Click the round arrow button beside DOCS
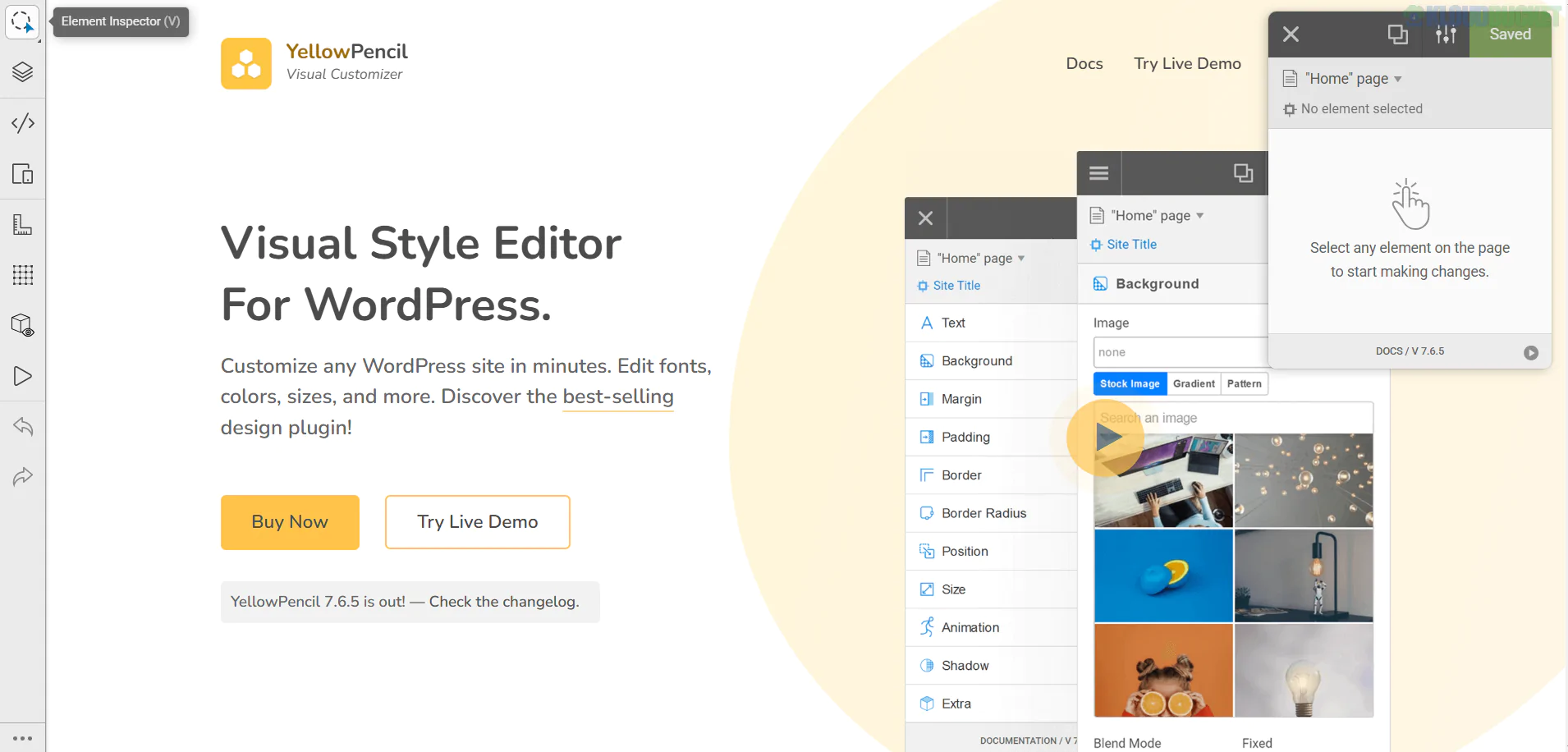This screenshot has width=1568, height=752. [1531, 353]
